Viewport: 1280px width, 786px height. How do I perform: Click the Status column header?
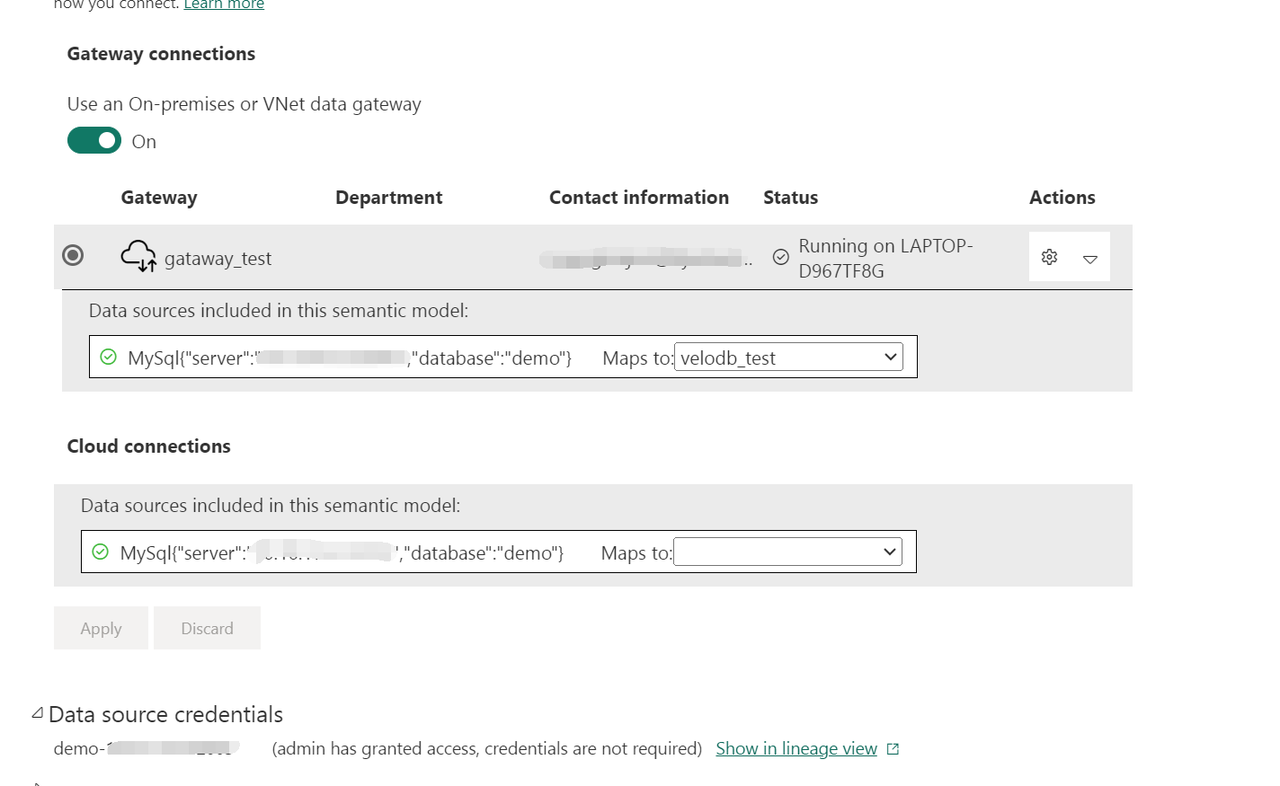click(790, 198)
